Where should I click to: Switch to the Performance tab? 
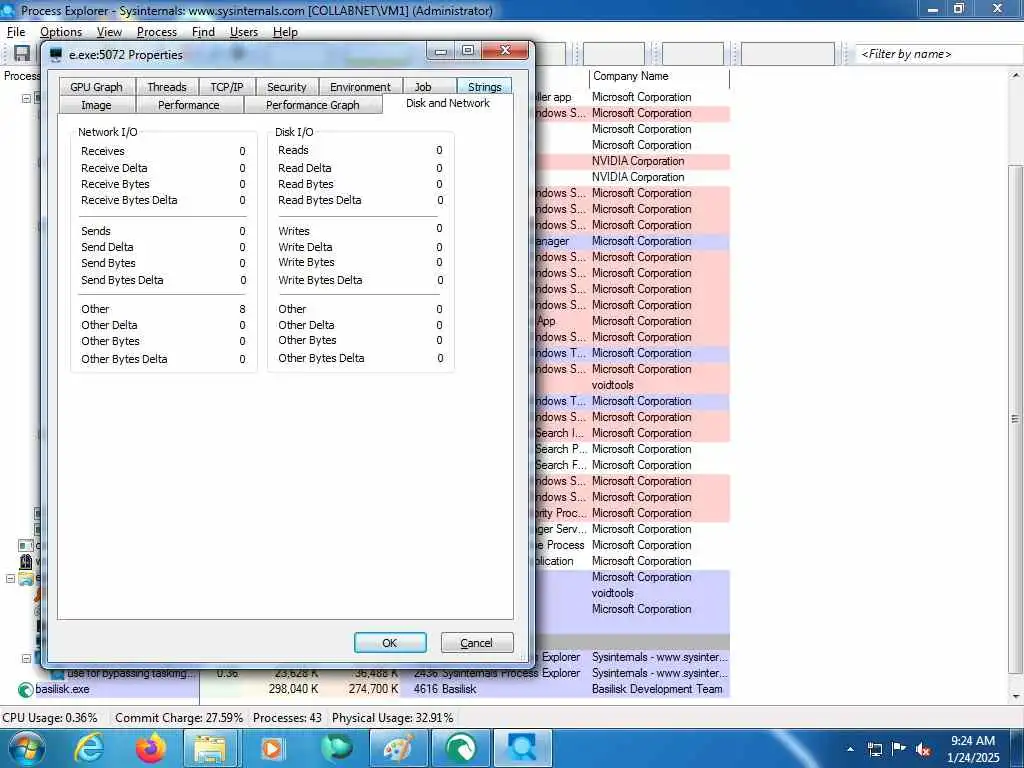pos(189,105)
